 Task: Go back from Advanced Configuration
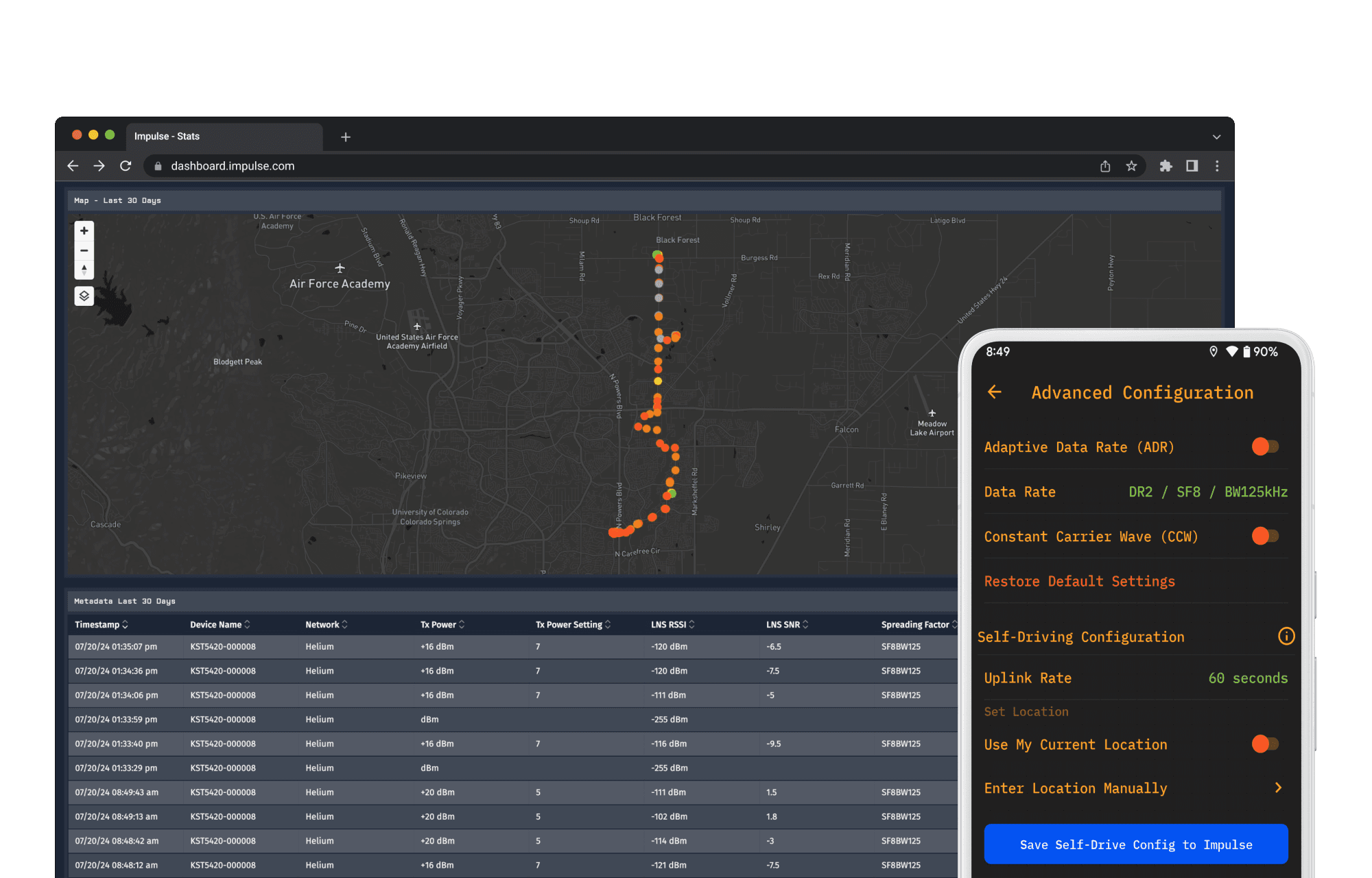(995, 392)
